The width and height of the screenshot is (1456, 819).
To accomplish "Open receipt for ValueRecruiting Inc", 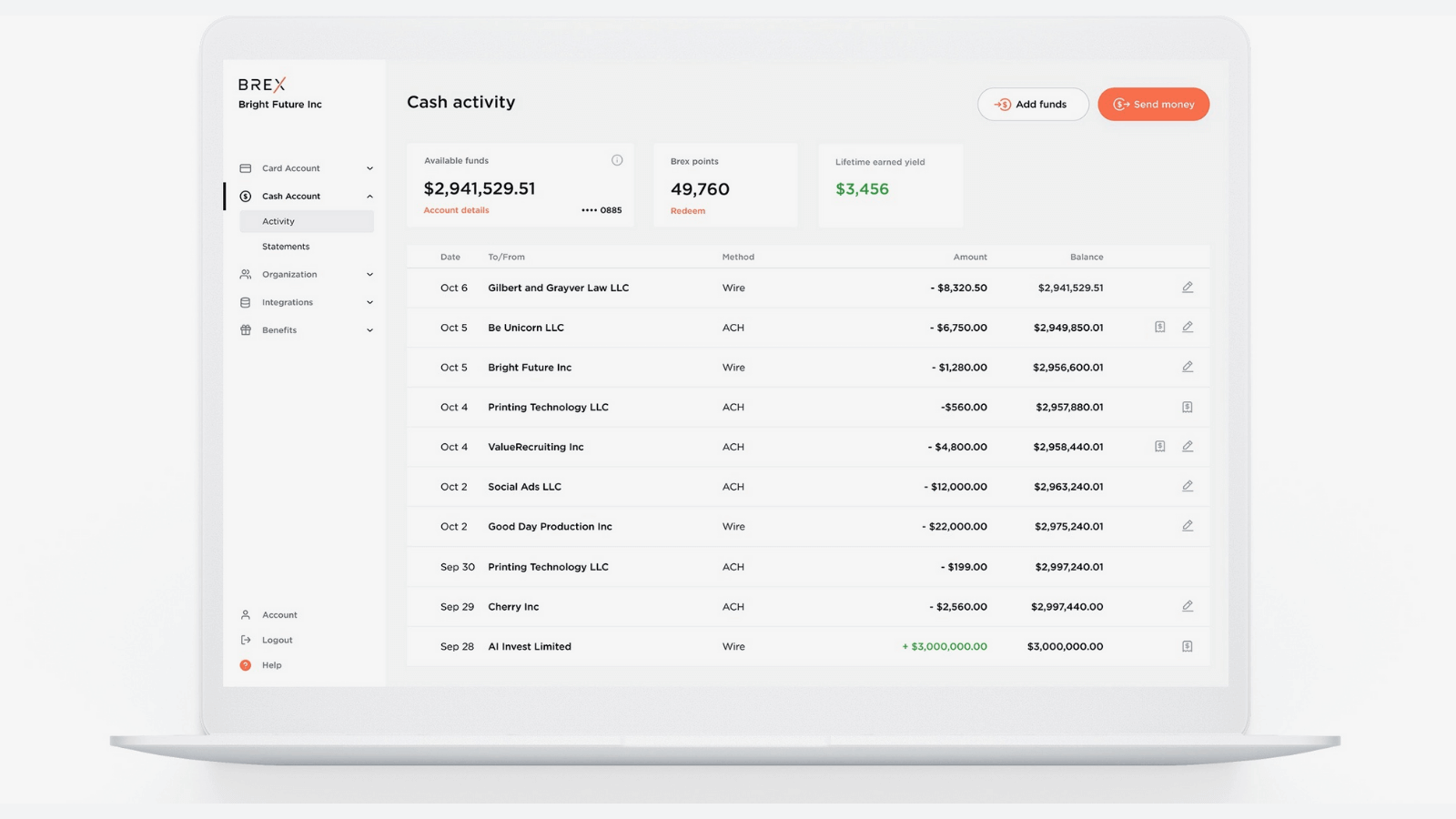I will pyautogui.click(x=1160, y=447).
